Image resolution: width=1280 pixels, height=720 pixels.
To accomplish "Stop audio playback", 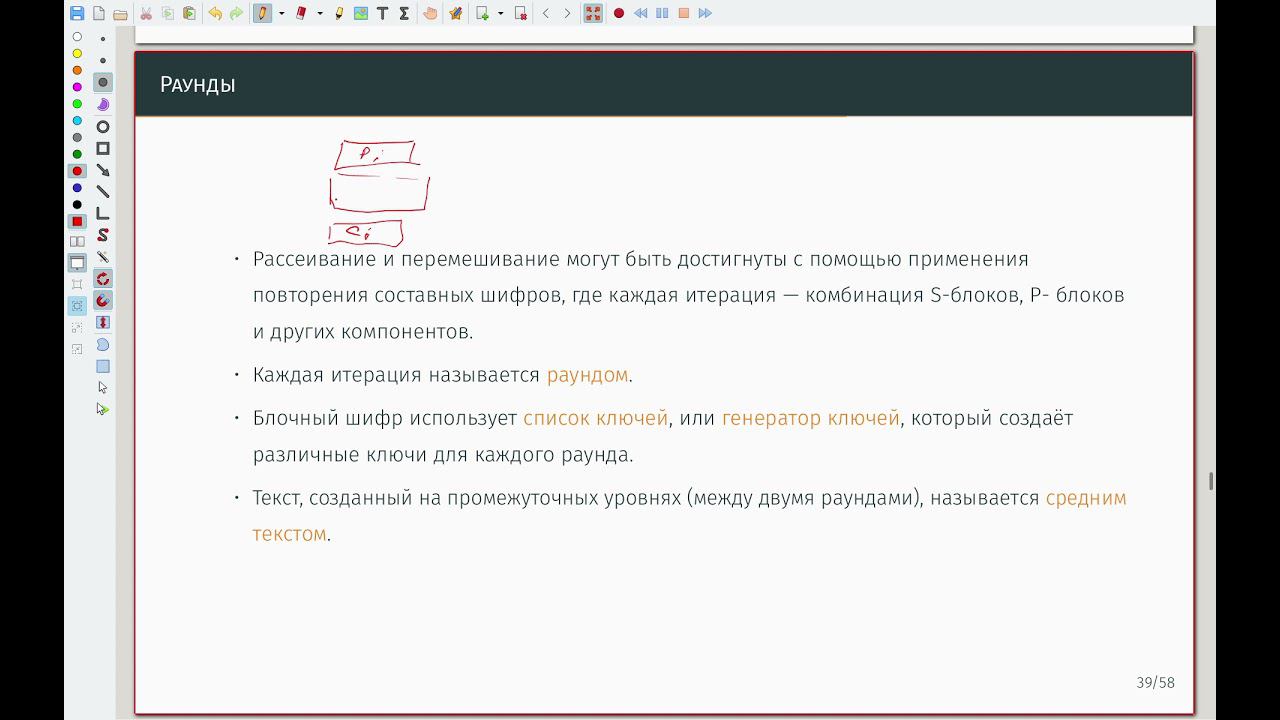I will tap(684, 14).
